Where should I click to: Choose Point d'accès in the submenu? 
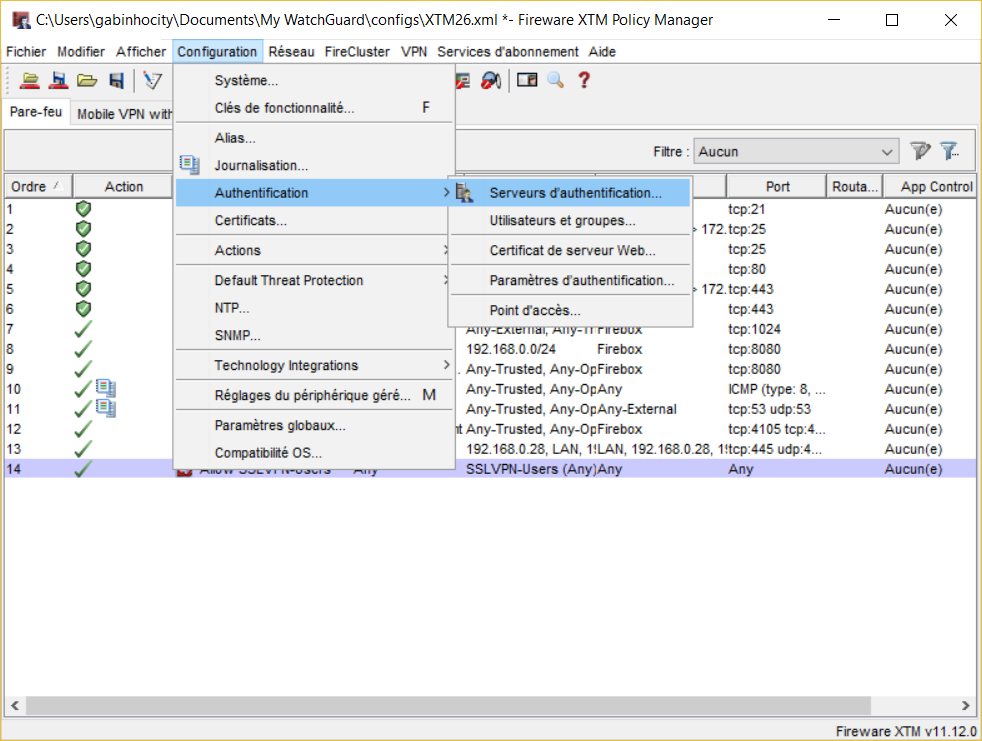click(x=571, y=311)
